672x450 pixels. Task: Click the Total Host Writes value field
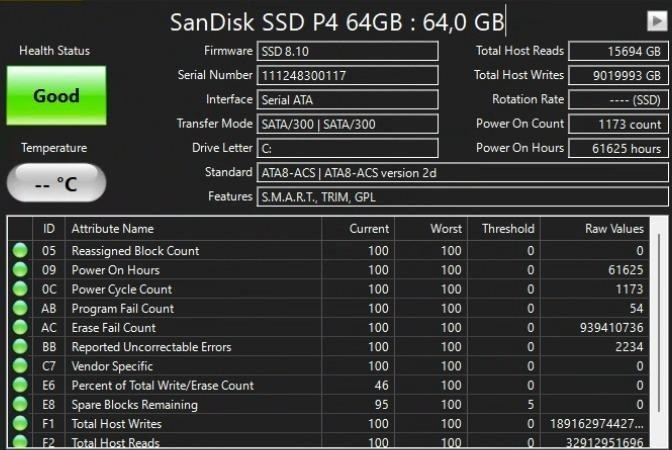click(618, 75)
